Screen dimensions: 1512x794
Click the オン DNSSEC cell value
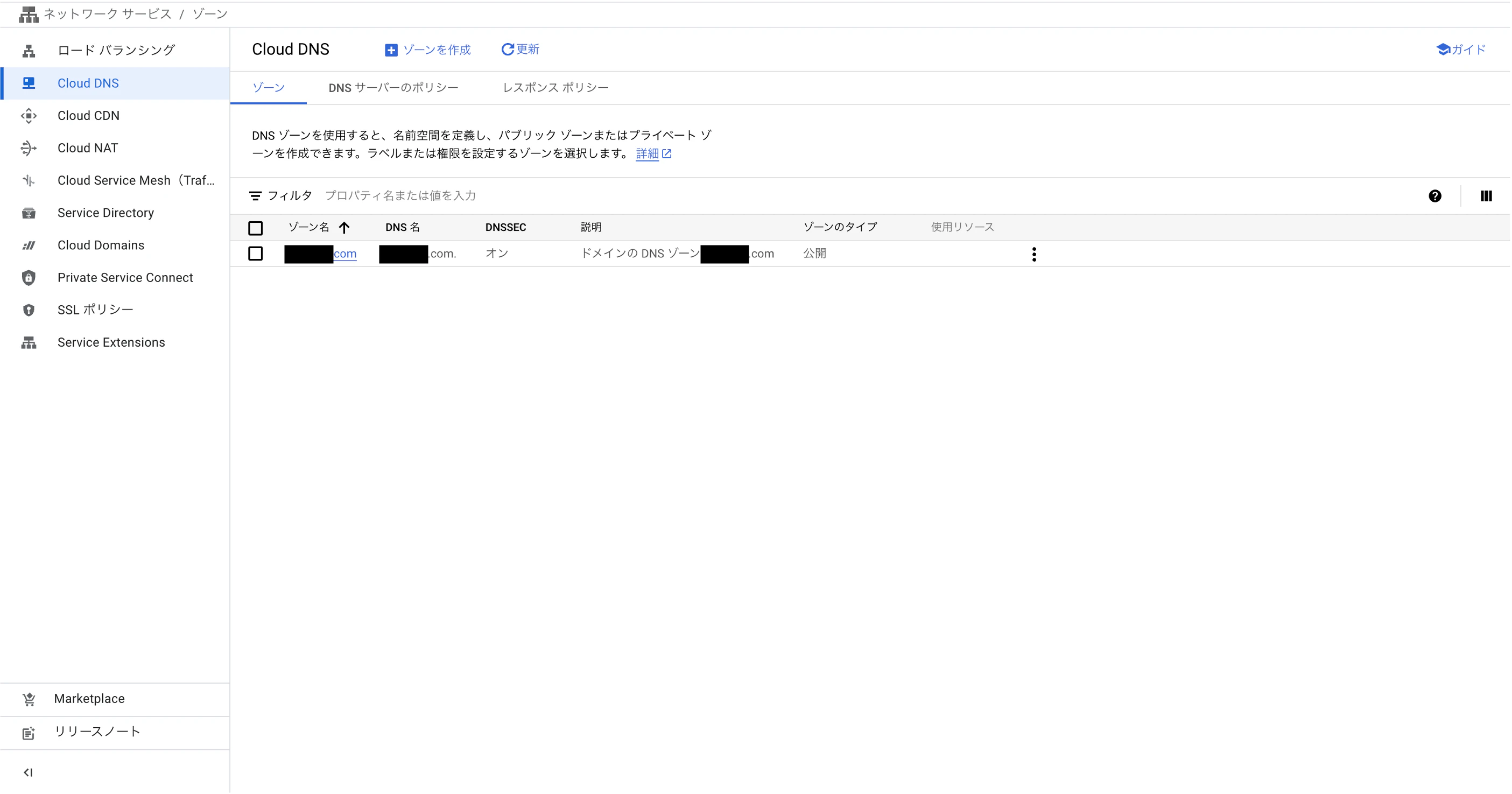tap(497, 254)
